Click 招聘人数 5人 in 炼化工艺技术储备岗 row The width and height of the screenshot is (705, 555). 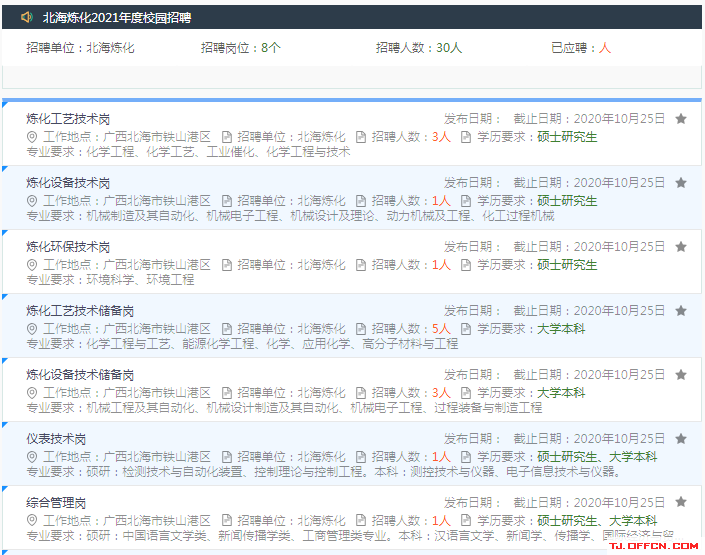pos(411,329)
